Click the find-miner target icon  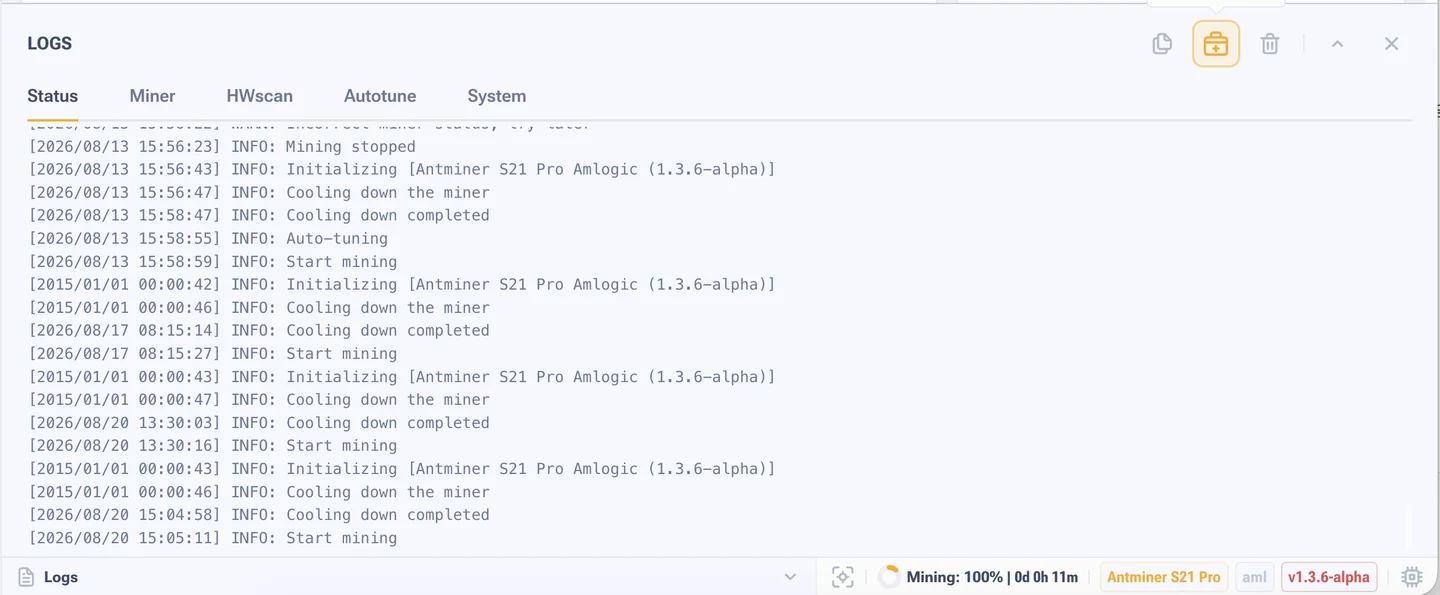[x=843, y=577]
